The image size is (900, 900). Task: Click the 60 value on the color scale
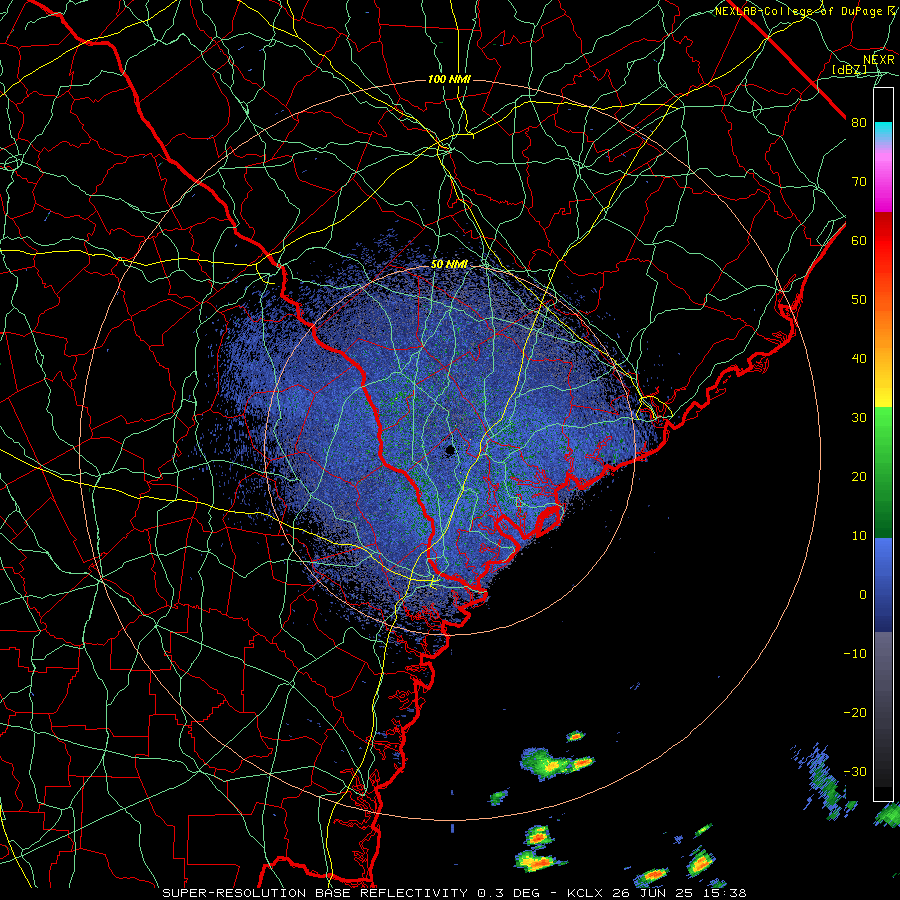[859, 240]
